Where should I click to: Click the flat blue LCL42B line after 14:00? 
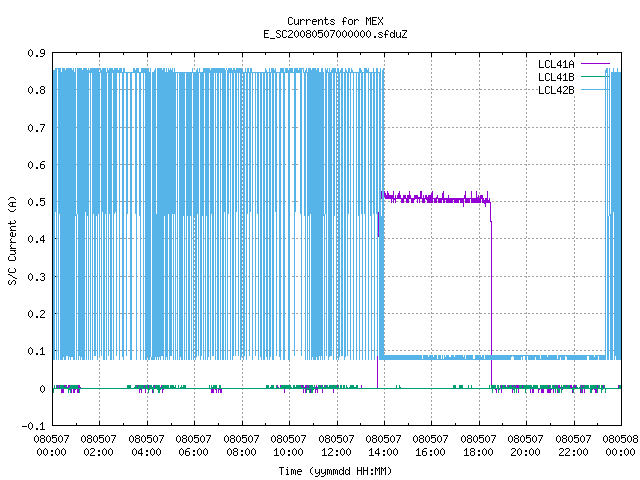point(494,357)
